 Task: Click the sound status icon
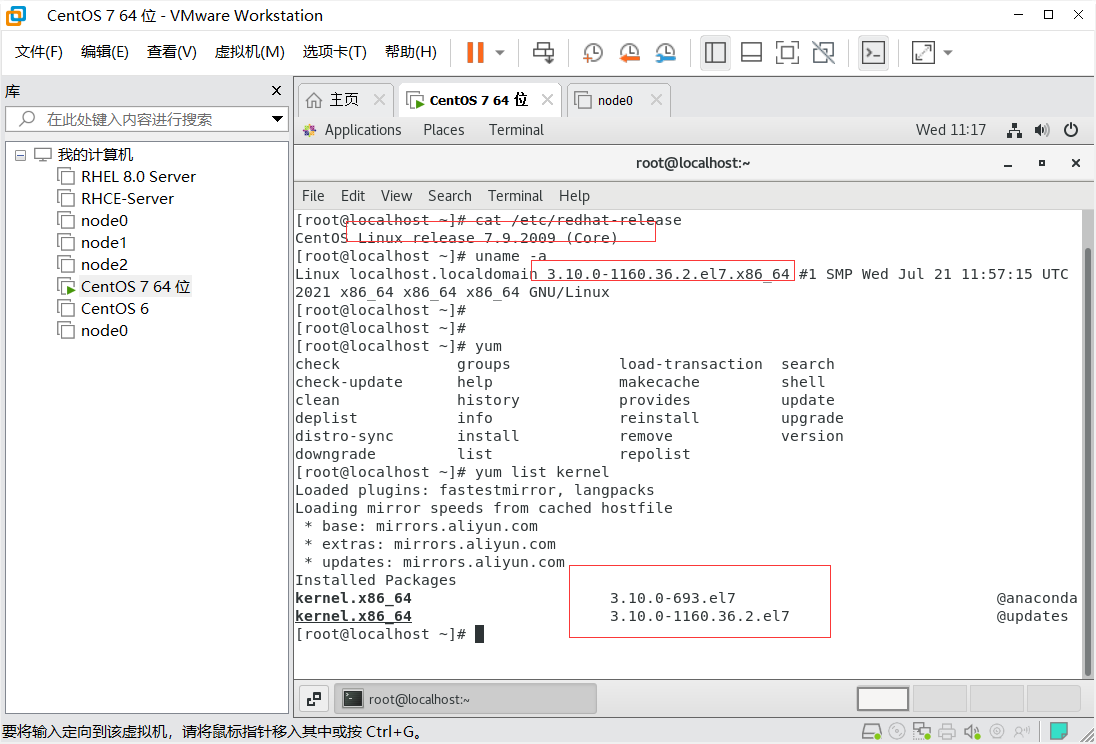pyautogui.click(x=972, y=732)
